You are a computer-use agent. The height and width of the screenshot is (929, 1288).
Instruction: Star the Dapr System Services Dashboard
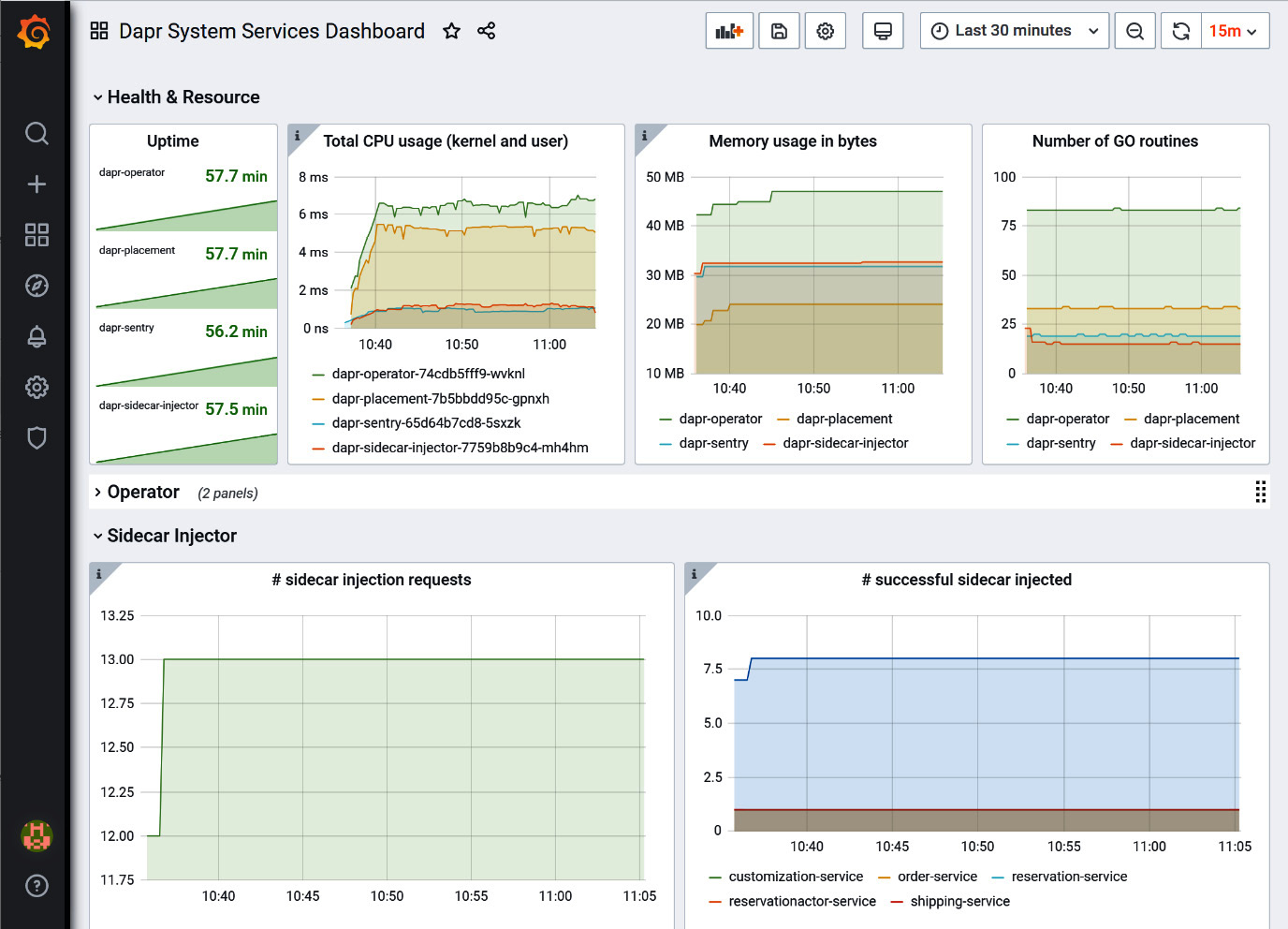coord(451,31)
